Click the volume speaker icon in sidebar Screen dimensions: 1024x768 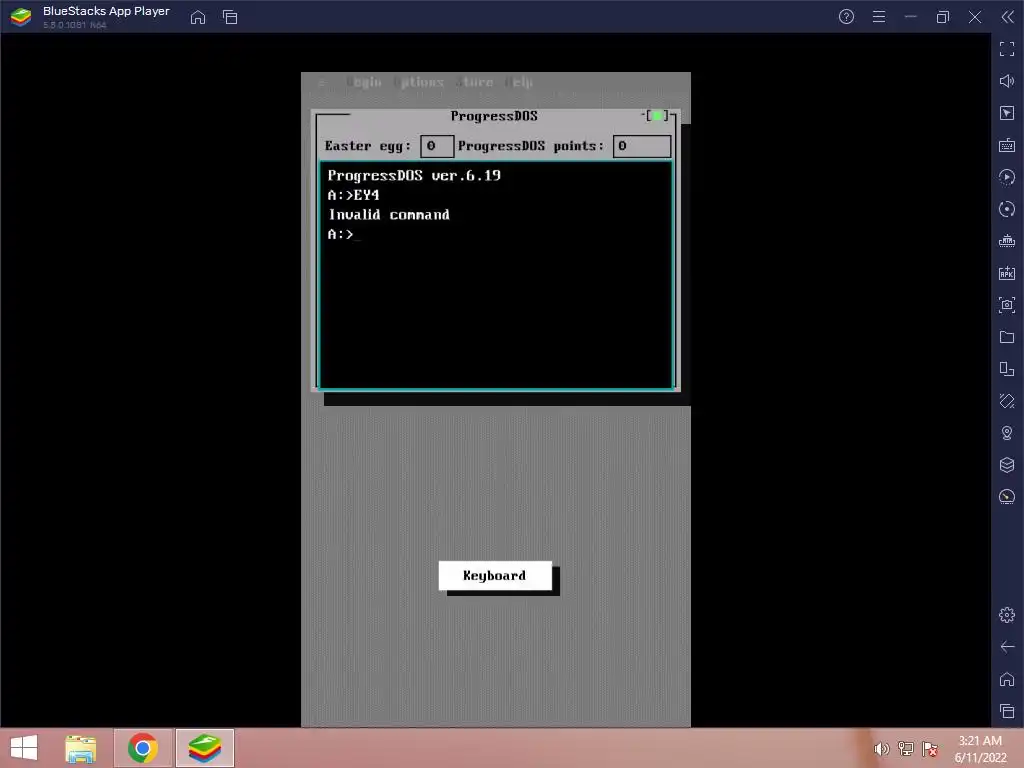coord(1007,81)
